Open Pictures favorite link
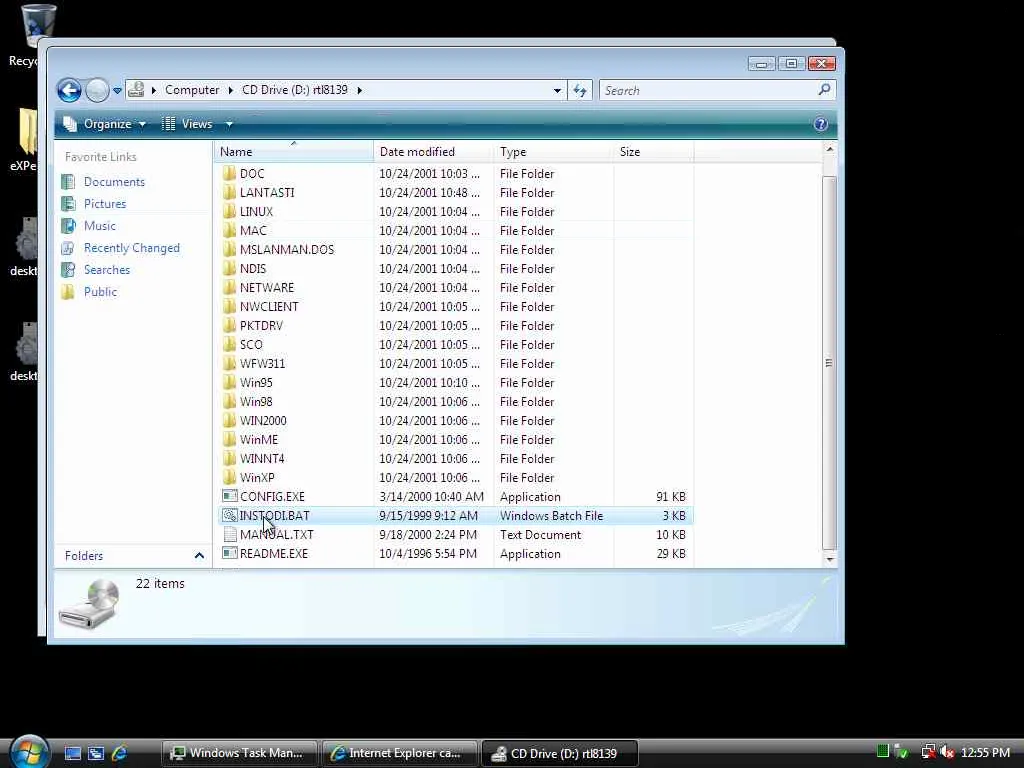The height and width of the screenshot is (768, 1024). pyautogui.click(x=104, y=204)
